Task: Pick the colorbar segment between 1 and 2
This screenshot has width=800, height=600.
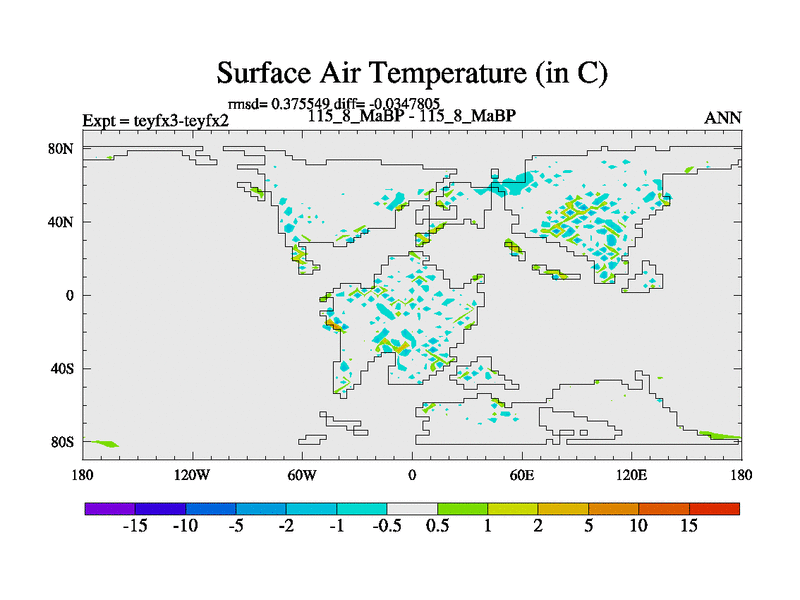Action: point(513,508)
